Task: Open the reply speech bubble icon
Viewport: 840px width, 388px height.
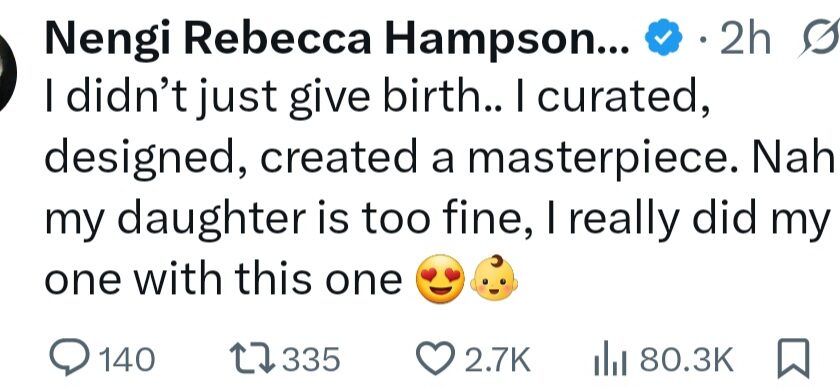Action: click(72, 358)
